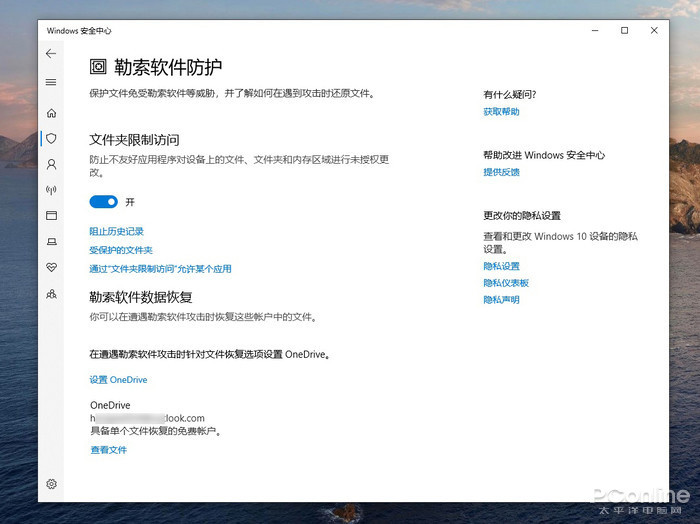The height and width of the screenshot is (524, 700).
Task: Open 隐私设置 link
Action: click(x=501, y=266)
